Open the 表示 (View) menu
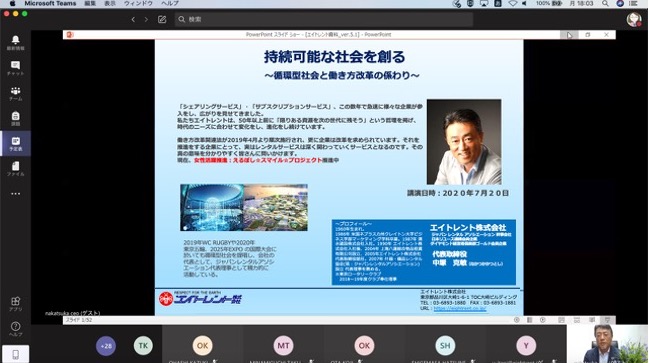This screenshot has height=363, width=649. click(110, 3)
